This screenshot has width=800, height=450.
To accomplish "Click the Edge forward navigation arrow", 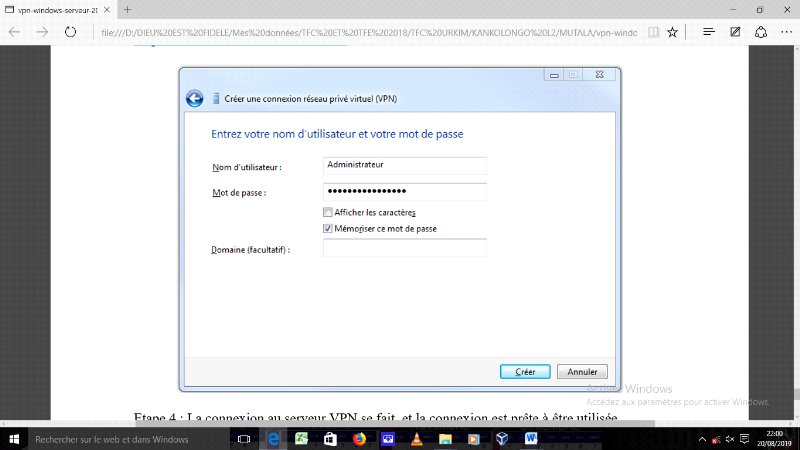I will pos(42,32).
